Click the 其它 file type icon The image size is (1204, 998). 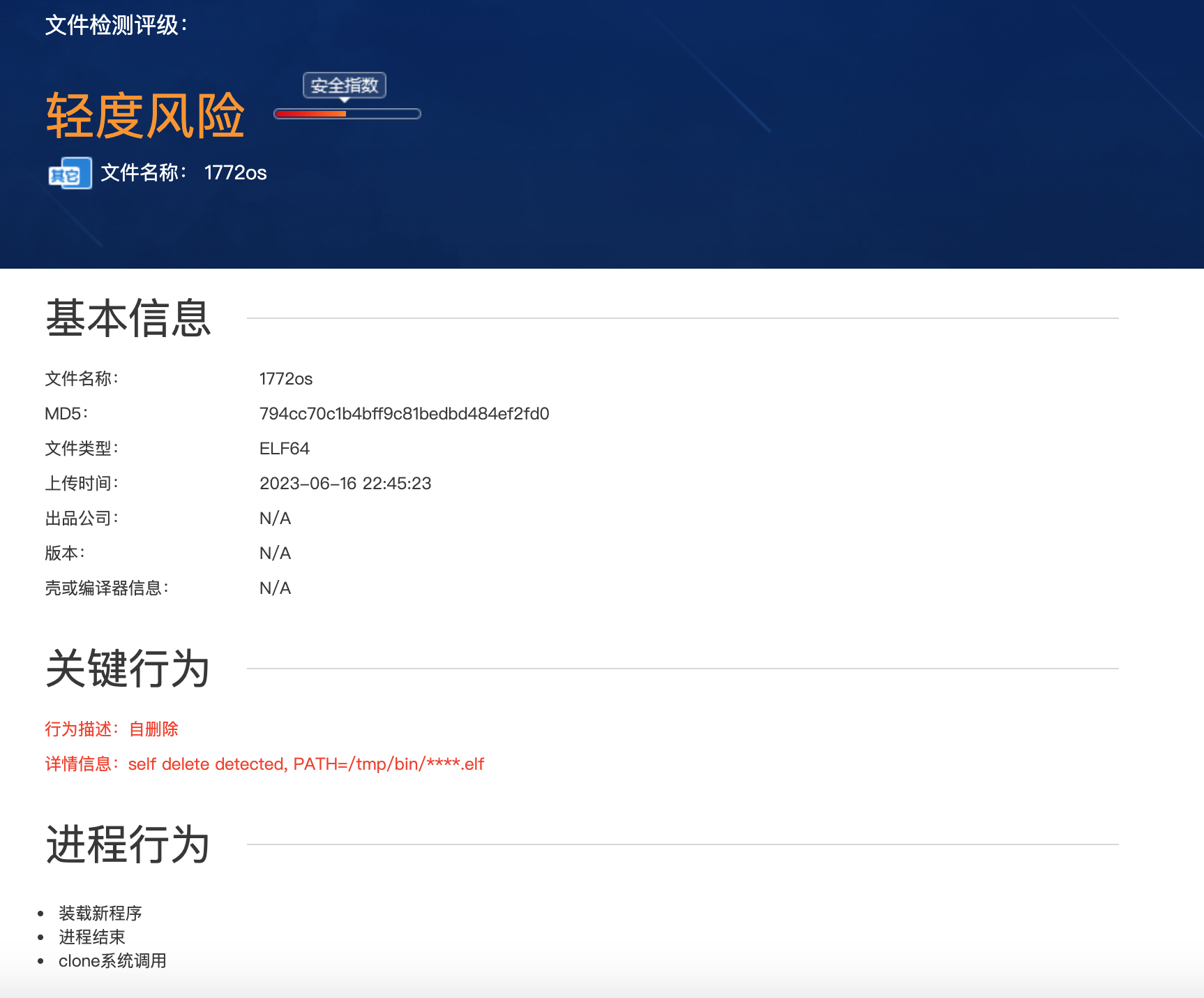[x=69, y=174]
